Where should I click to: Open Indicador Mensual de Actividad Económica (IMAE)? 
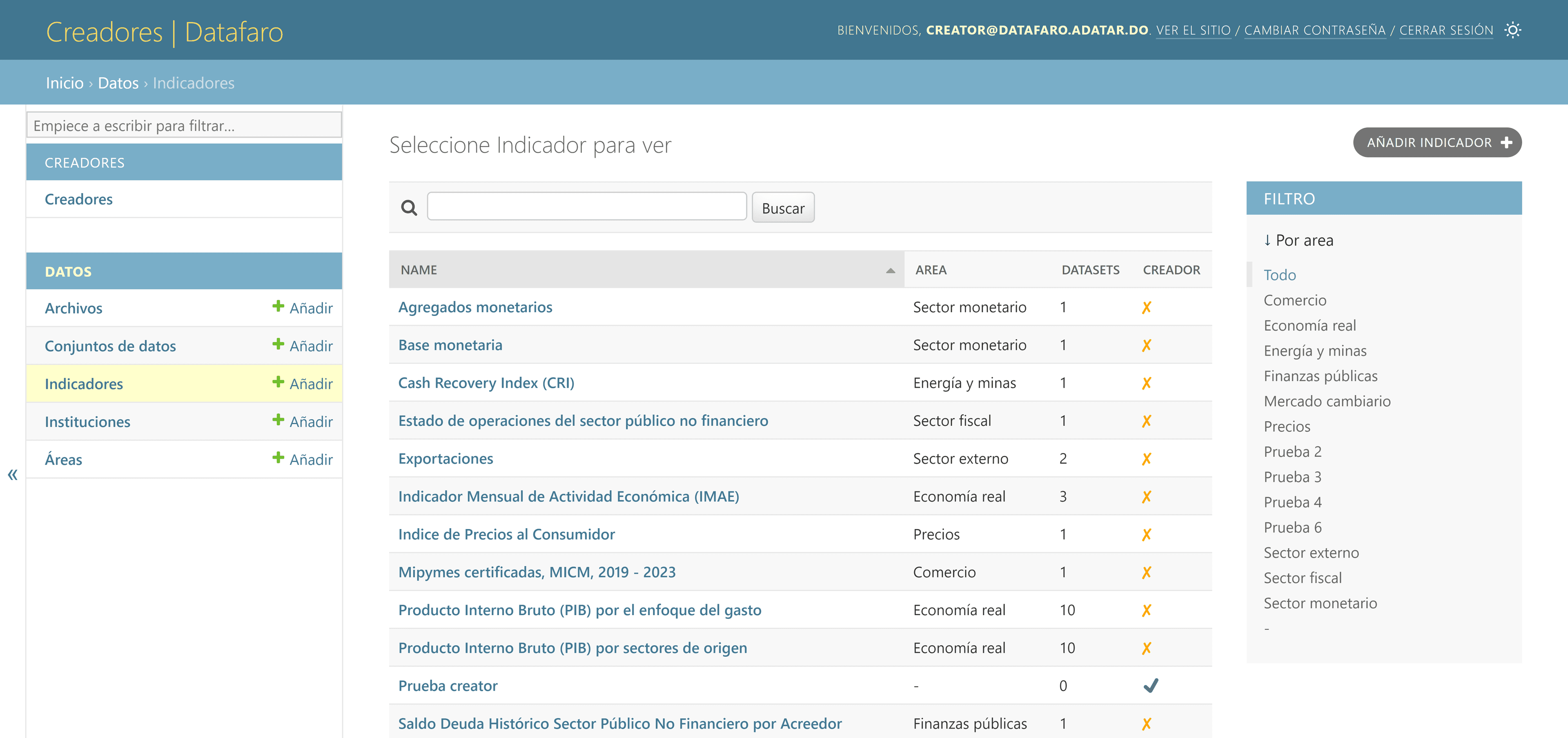[x=568, y=496]
